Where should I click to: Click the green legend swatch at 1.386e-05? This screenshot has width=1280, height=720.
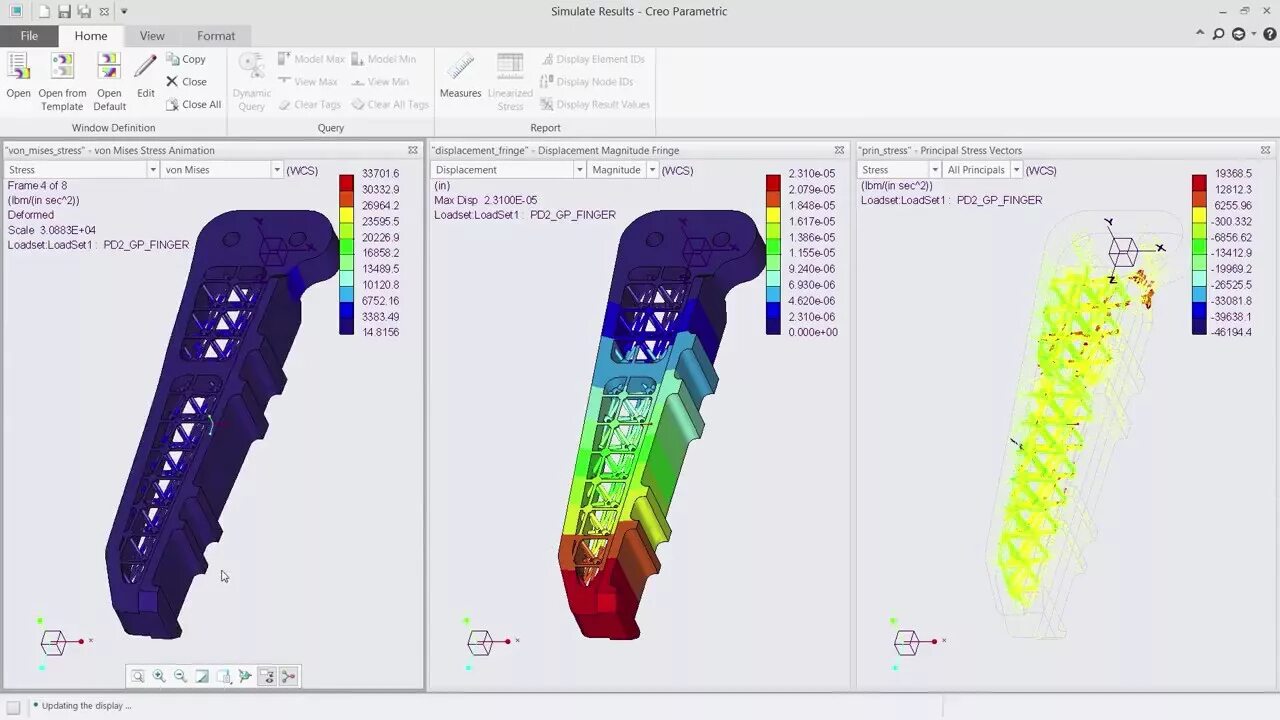(773, 246)
